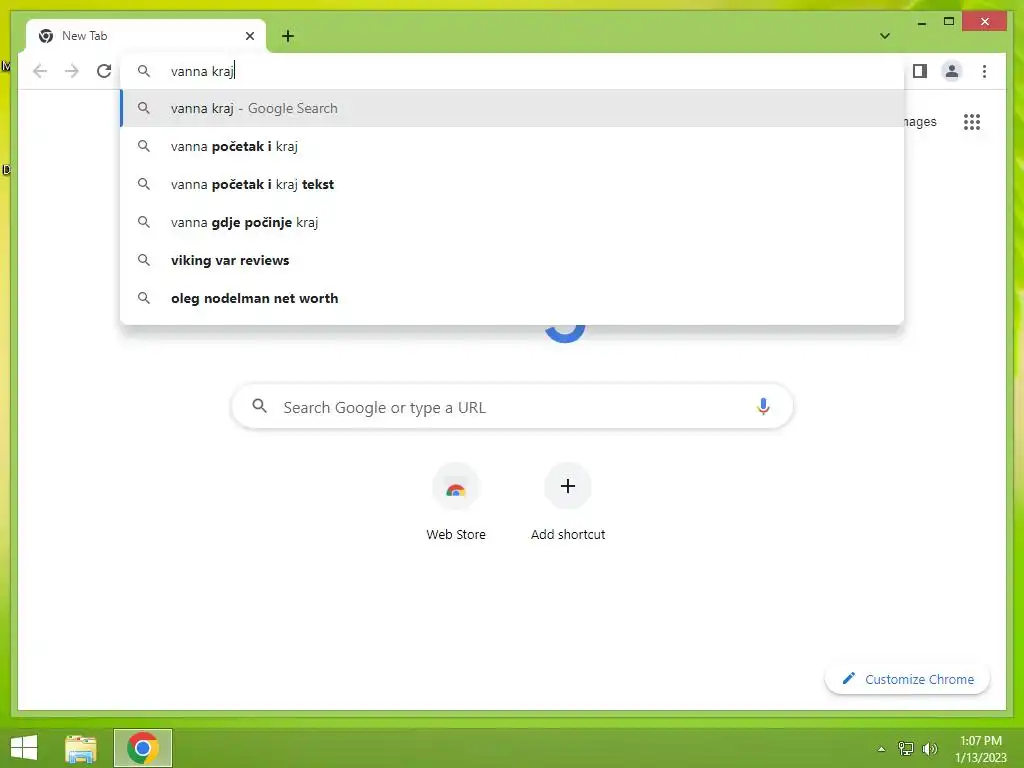
Task: Select the New Tab tab
Action: [146, 36]
